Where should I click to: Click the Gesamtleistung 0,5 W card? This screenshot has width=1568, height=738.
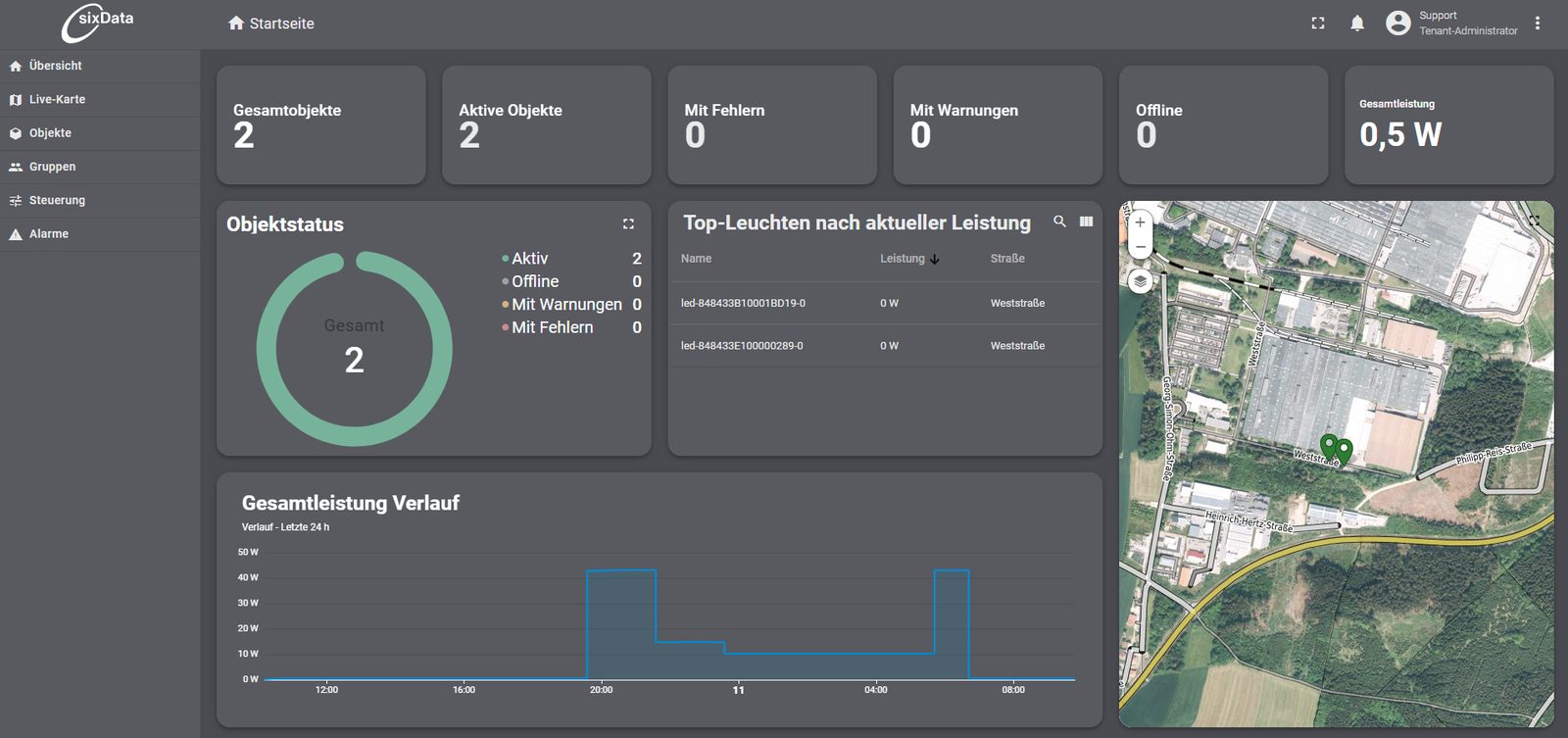point(1449,125)
